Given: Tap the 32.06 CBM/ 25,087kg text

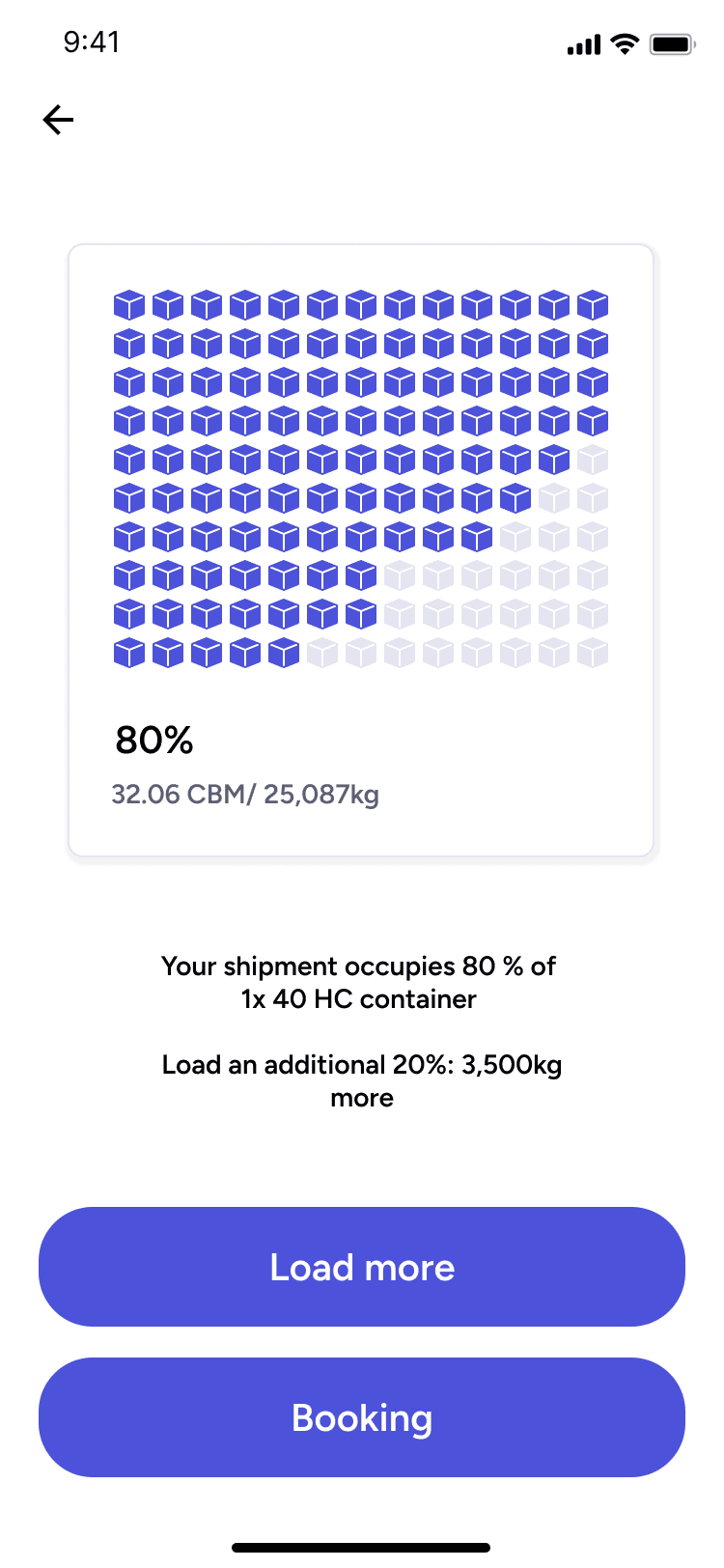Looking at the screenshot, I should [245, 795].
